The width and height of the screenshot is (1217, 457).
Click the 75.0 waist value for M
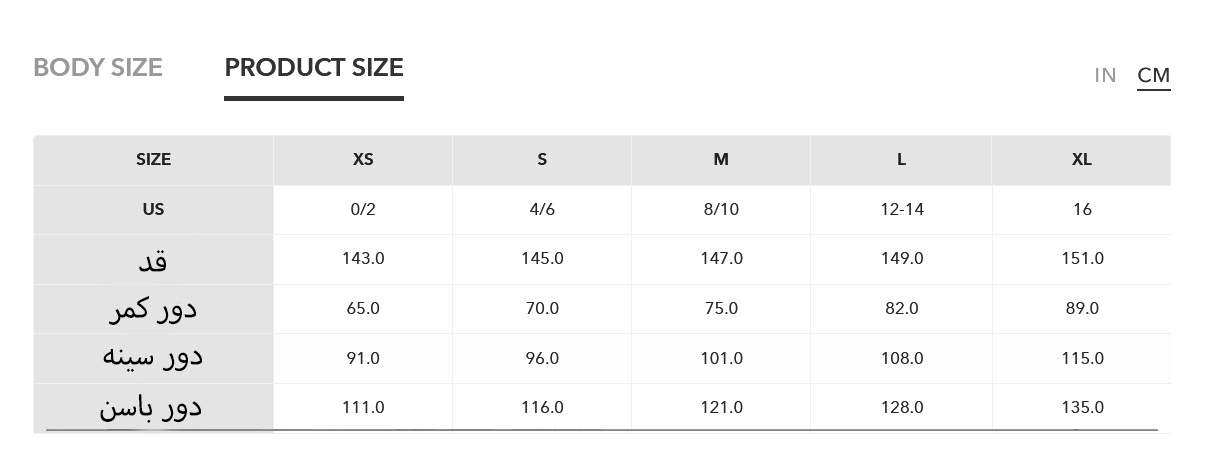click(x=721, y=309)
